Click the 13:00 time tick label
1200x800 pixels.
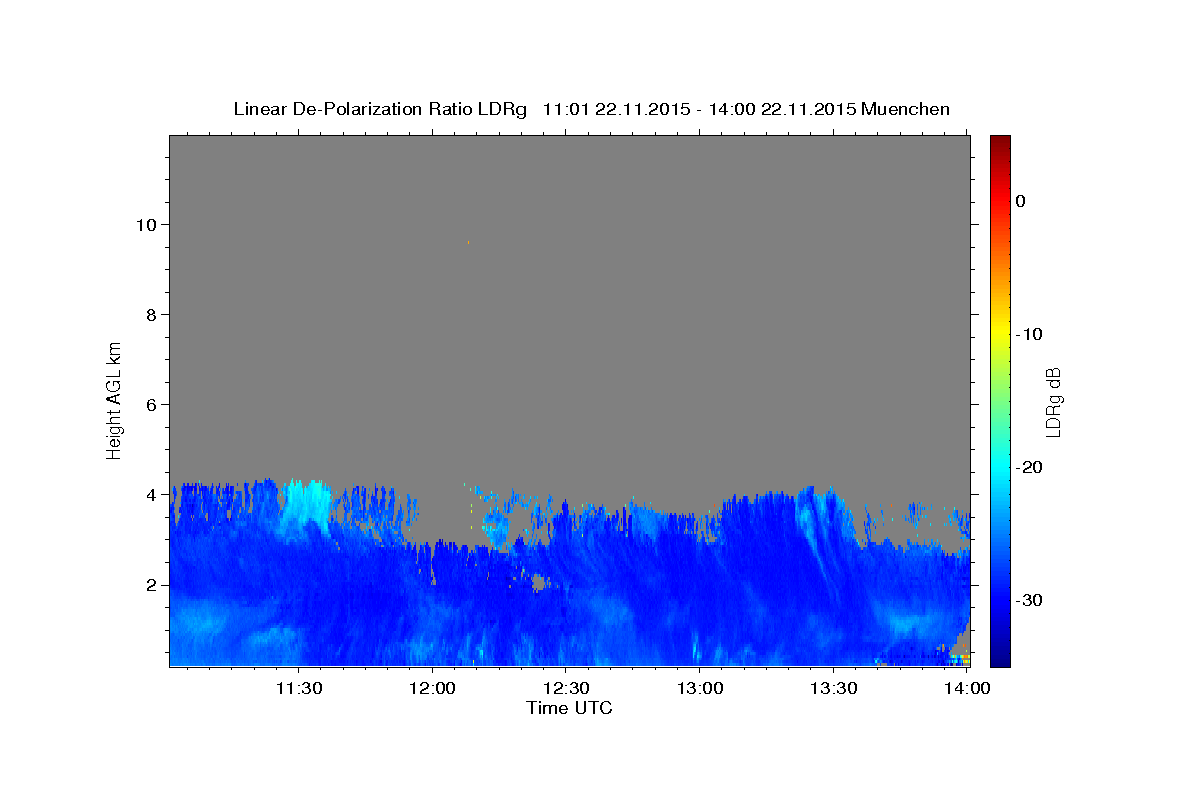[x=700, y=688]
